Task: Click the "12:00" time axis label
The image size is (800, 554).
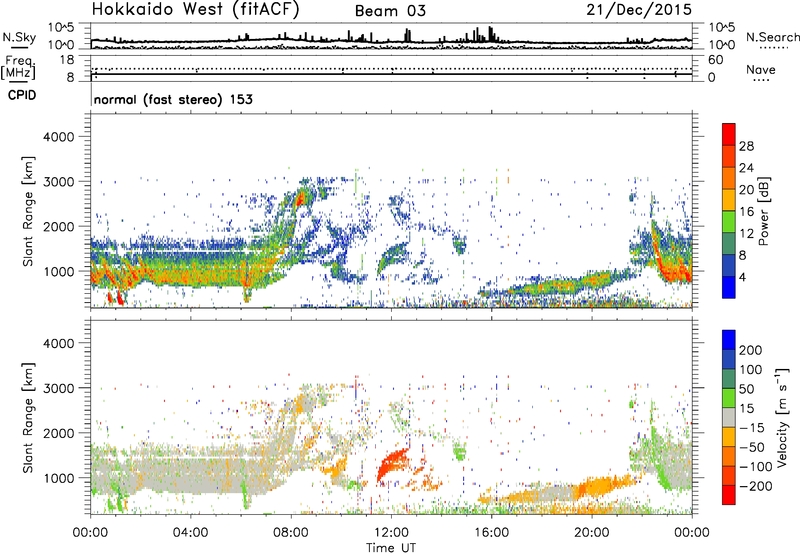Action: (x=391, y=533)
